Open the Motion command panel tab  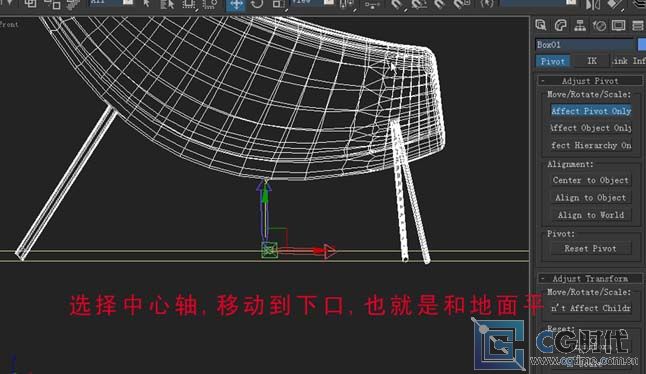(x=599, y=25)
